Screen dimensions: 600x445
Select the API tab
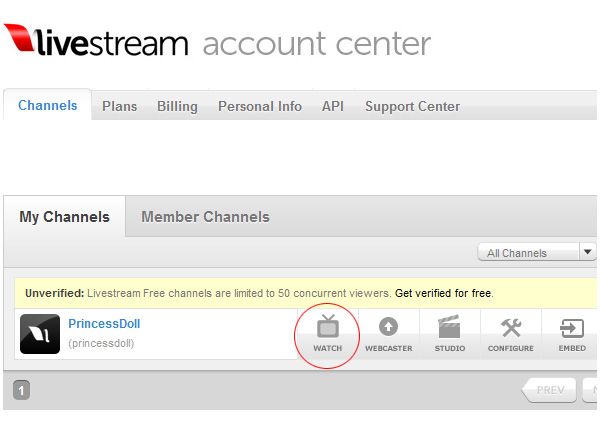[x=333, y=106]
